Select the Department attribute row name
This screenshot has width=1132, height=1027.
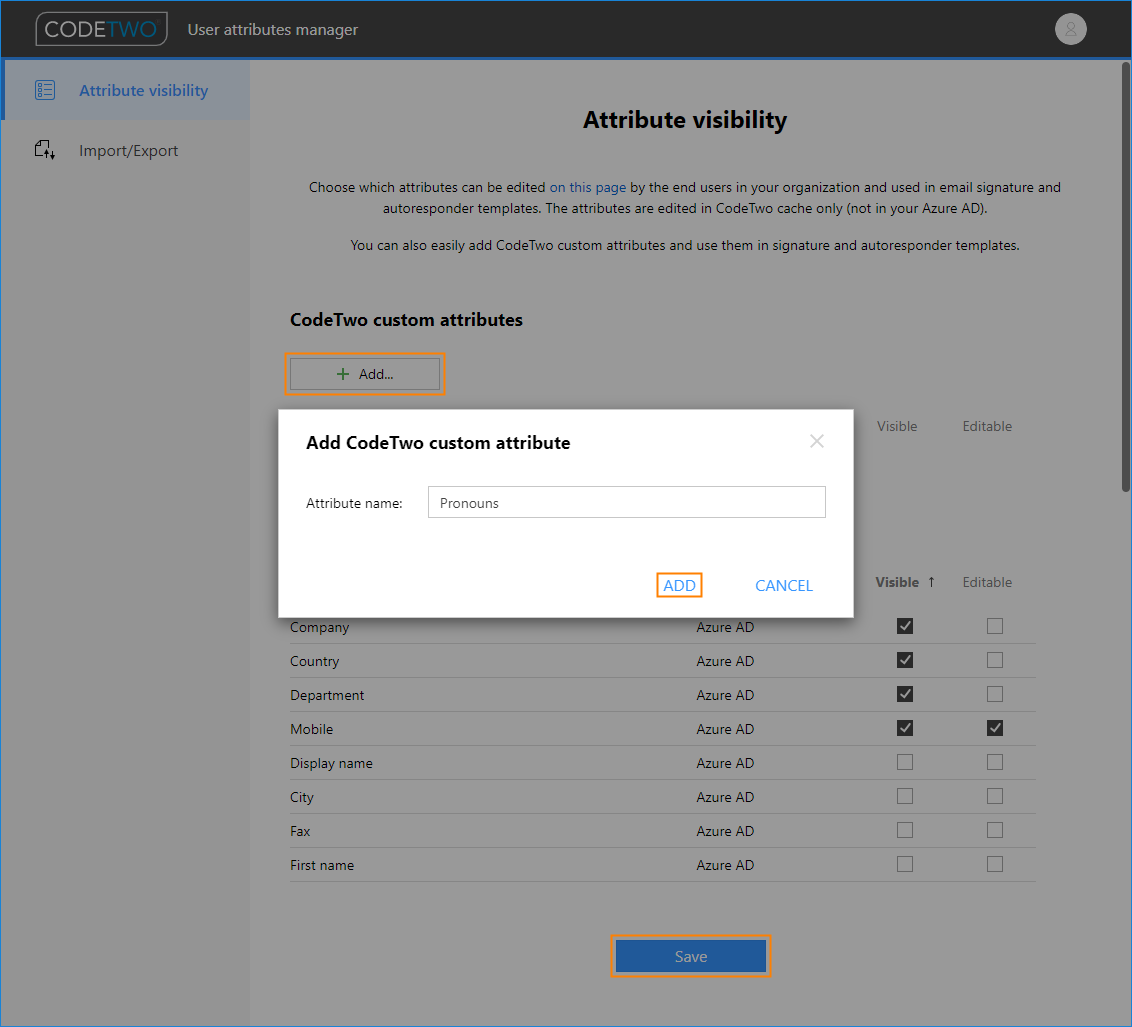click(x=327, y=695)
